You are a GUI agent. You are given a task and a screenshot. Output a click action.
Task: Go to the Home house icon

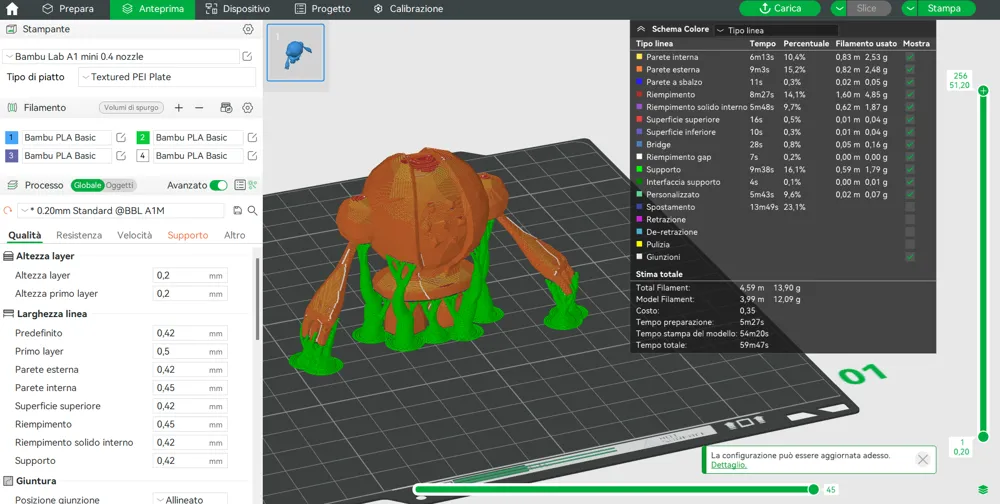pos(11,9)
